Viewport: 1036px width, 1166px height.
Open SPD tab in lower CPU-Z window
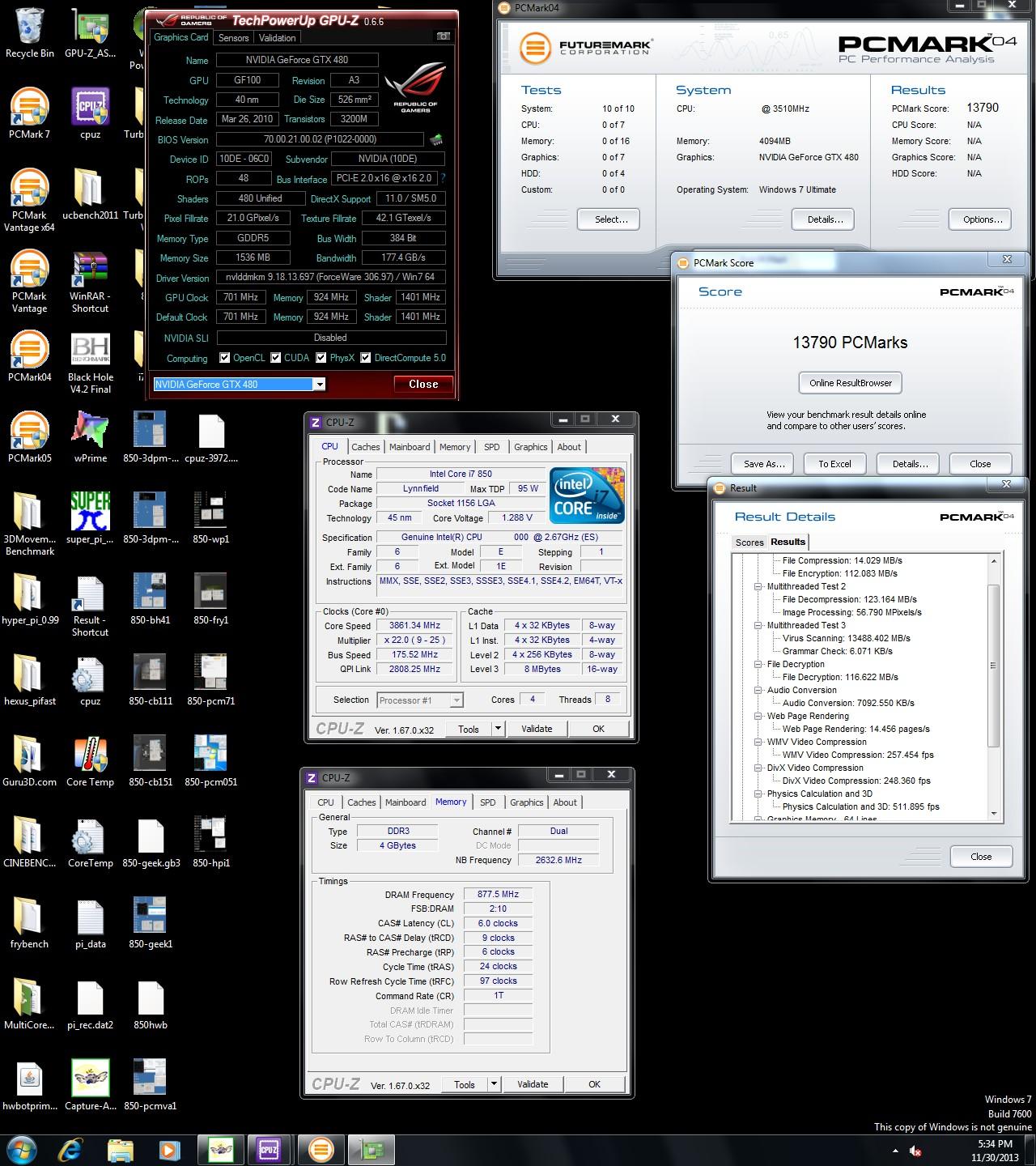pyautogui.click(x=487, y=802)
